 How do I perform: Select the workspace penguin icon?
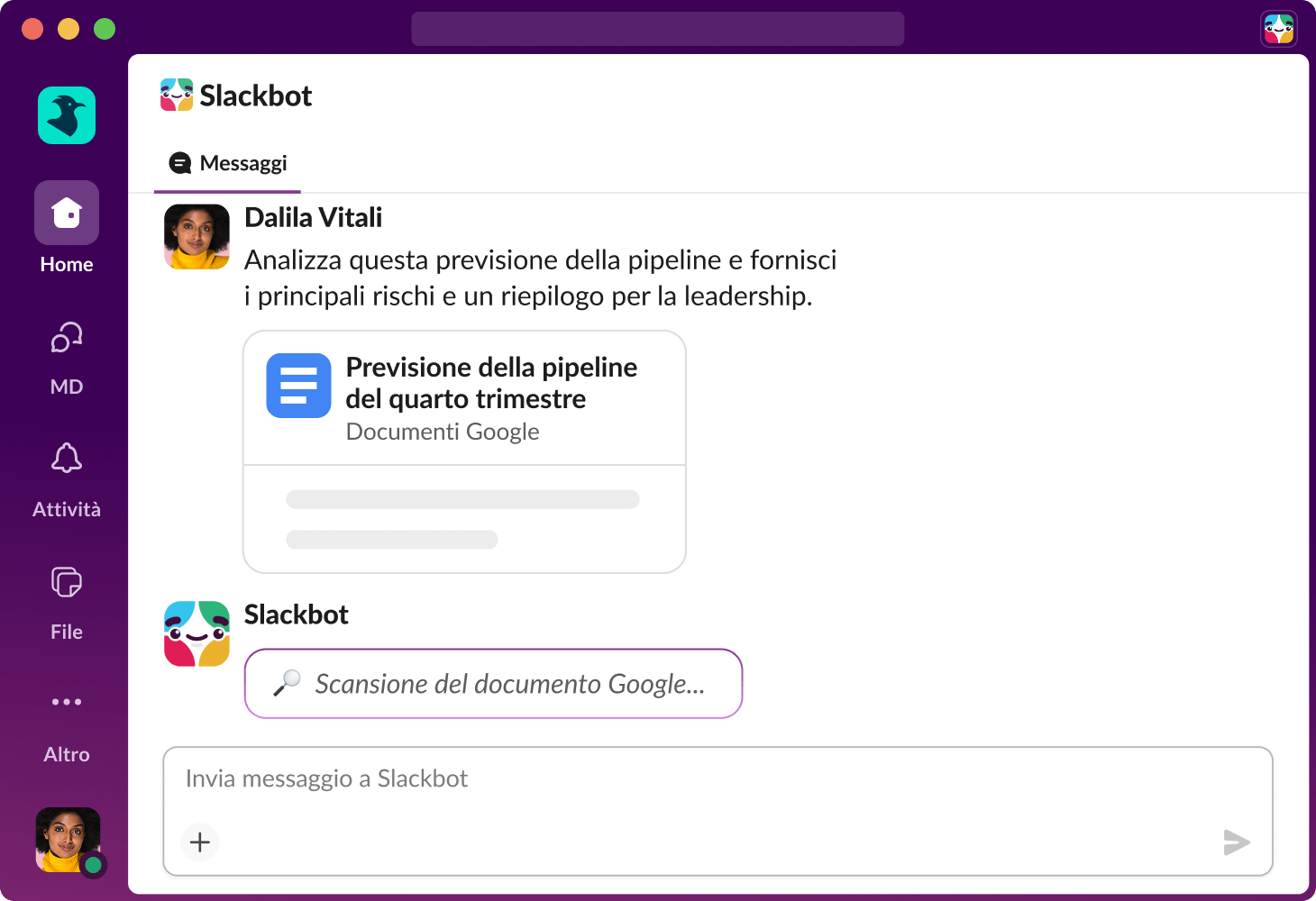[66, 115]
